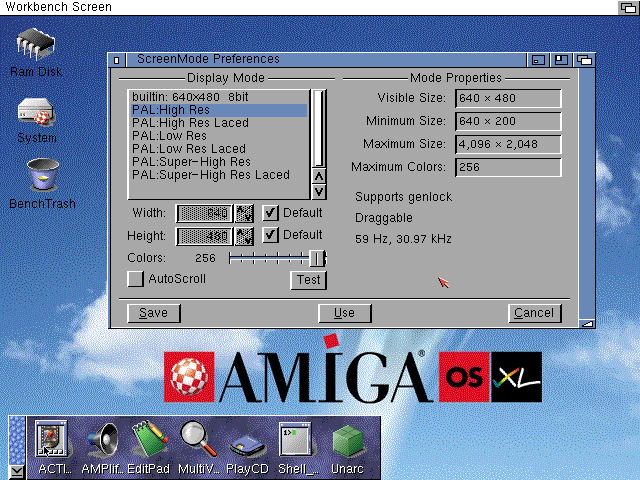
Task: Open the BenchTrash bin icon
Action: coord(43,174)
